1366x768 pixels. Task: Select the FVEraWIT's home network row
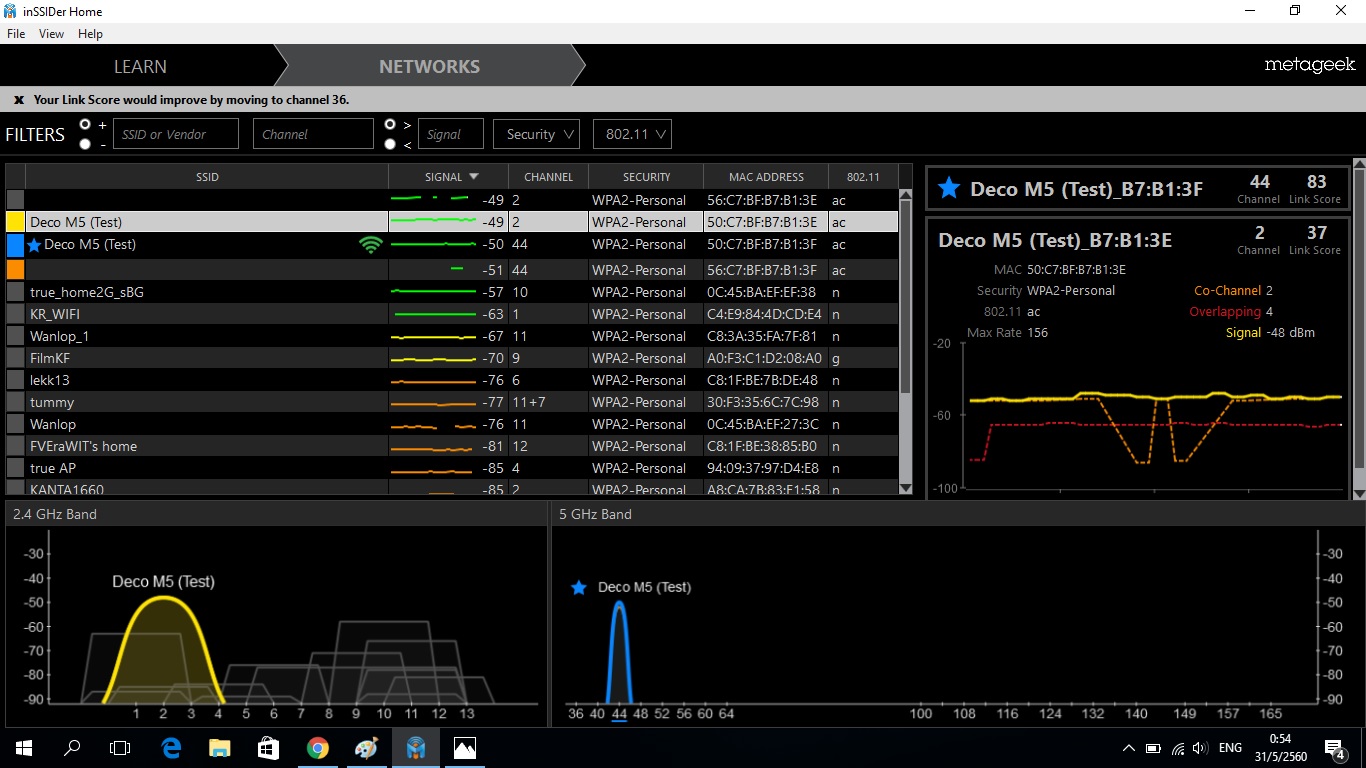pyautogui.click(x=452, y=446)
